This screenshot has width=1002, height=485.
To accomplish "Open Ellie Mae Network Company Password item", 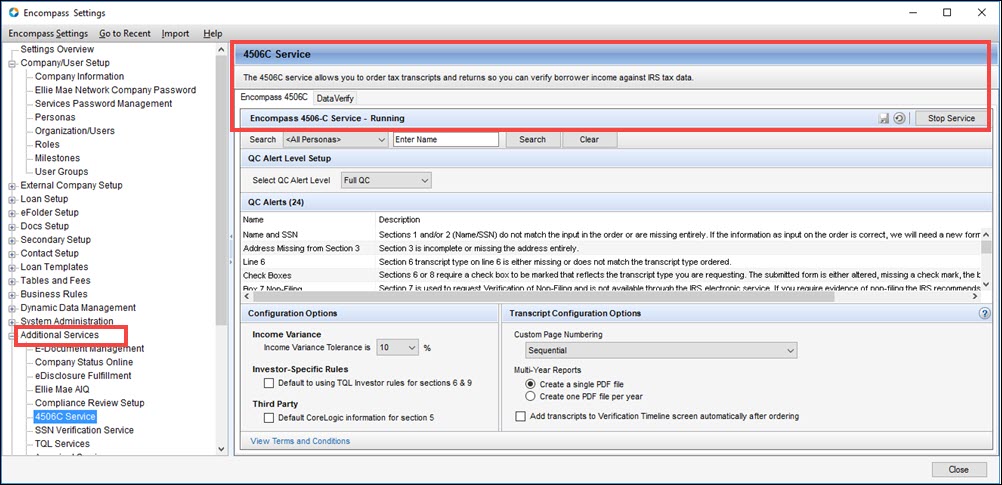I will pos(115,90).
